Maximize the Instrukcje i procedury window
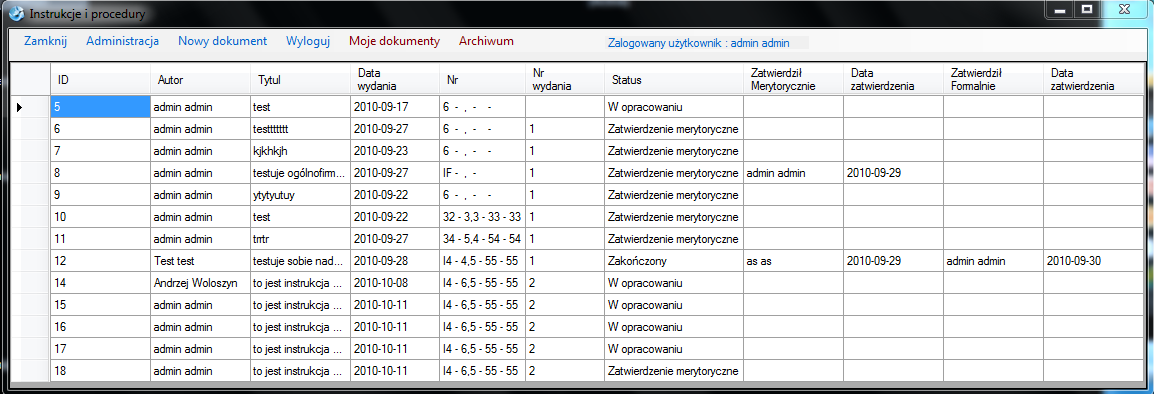This screenshot has height=394, width=1154. pos(1086,10)
